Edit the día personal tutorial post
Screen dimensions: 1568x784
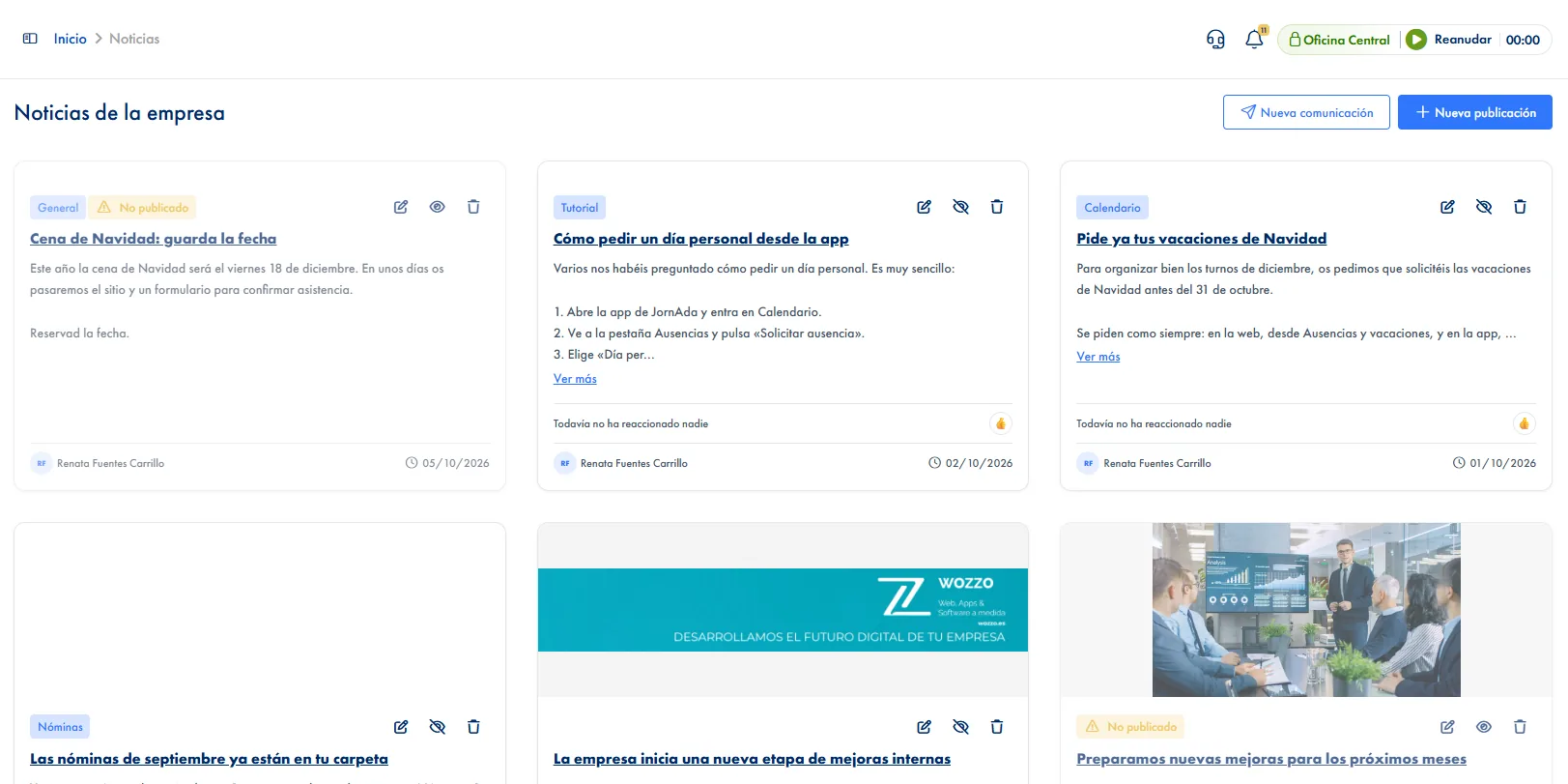pyautogui.click(x=925, y=207)
